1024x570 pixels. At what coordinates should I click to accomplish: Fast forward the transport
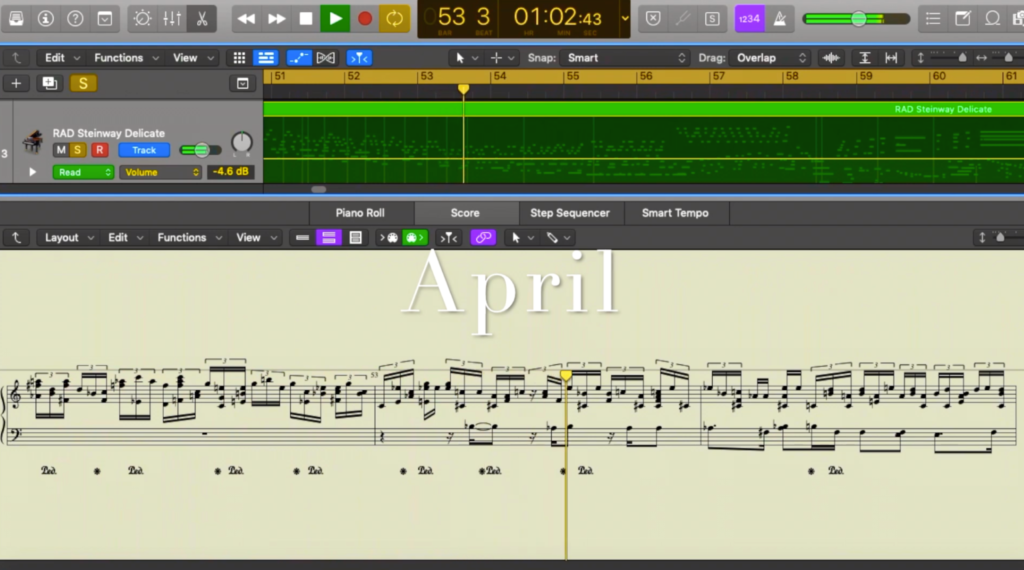(x=276, y=19)
